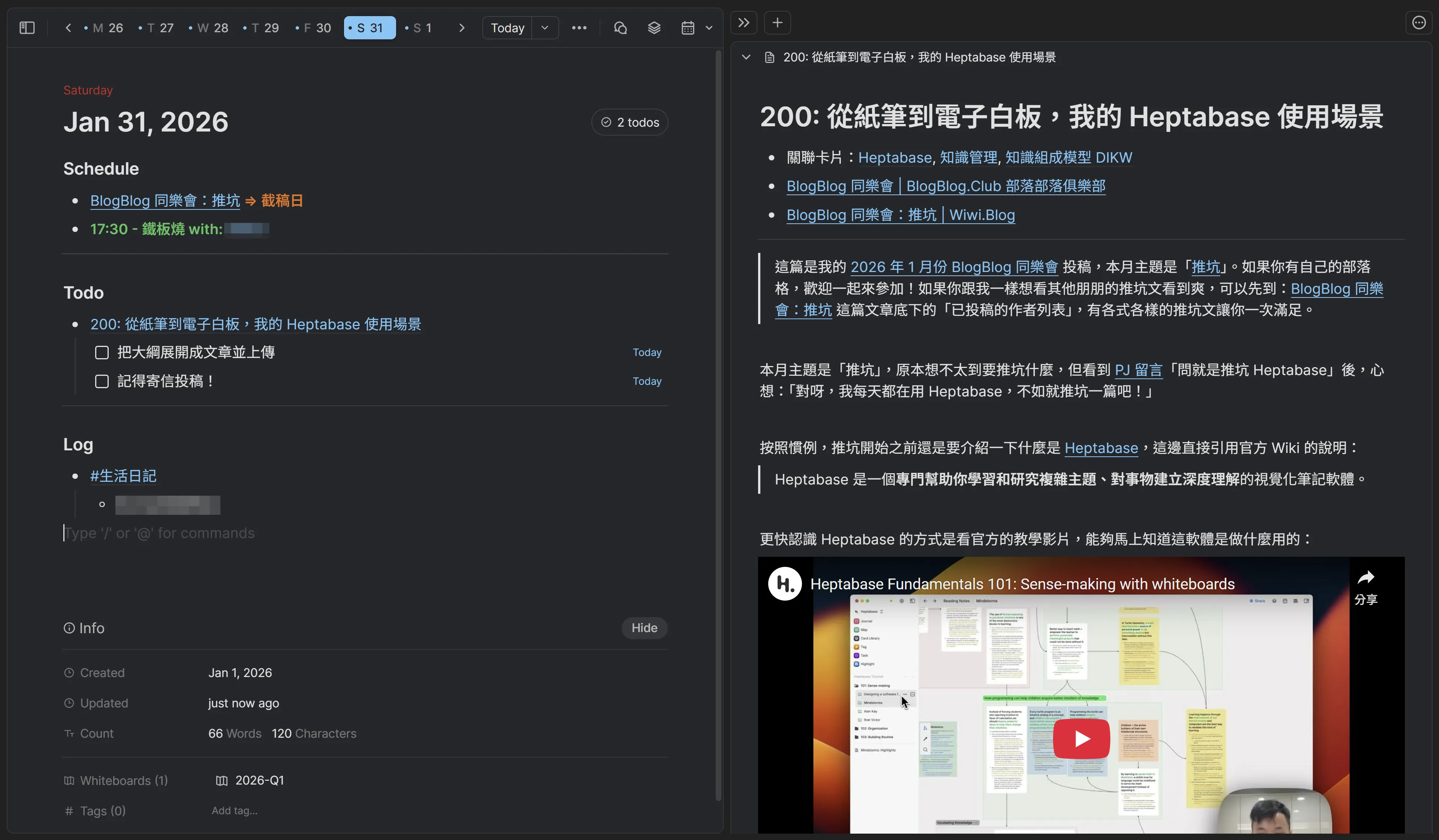
Task: Toggle the left sidebar panel icon
Action: pyautogui.click(x=27, y=27)
